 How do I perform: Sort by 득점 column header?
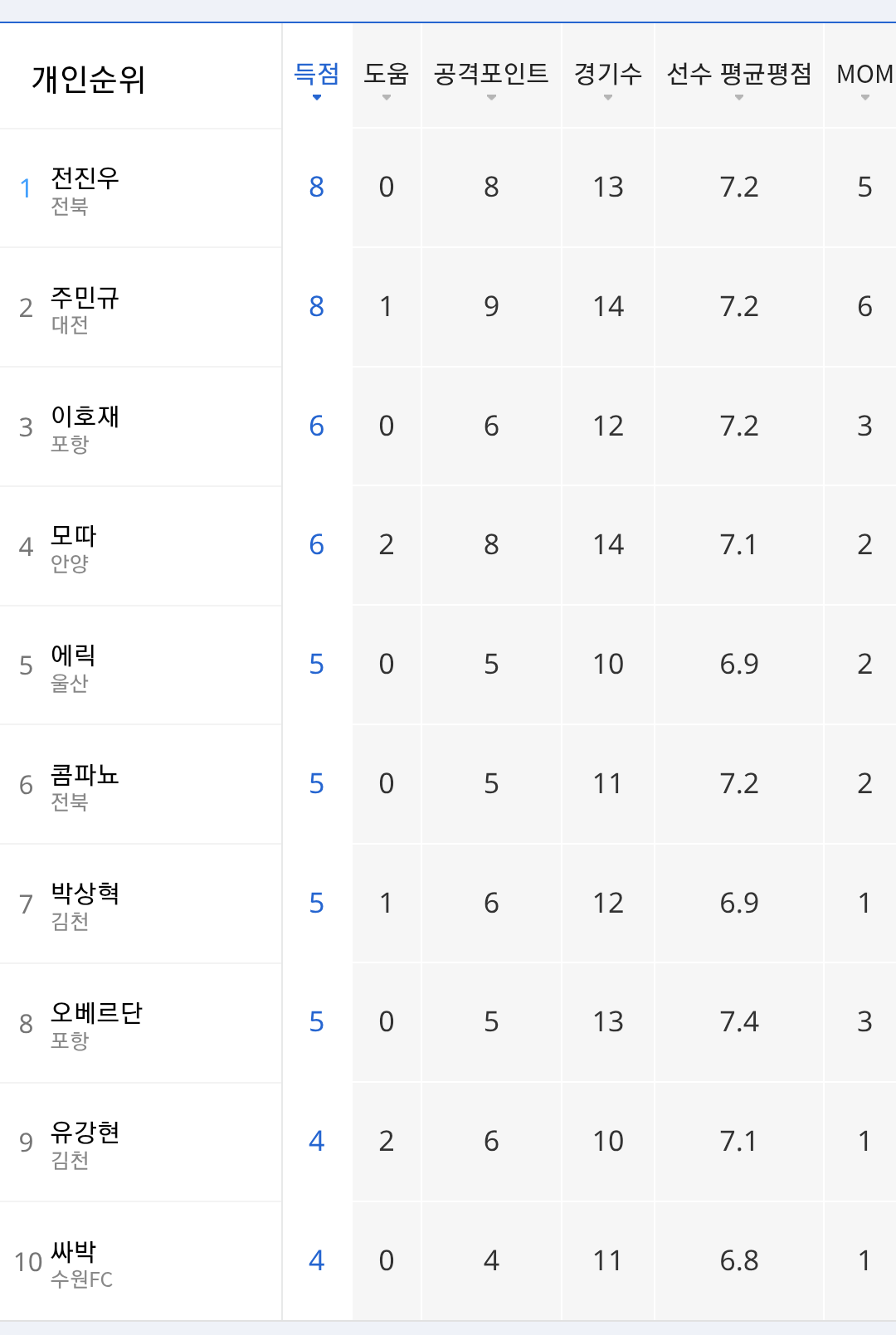[316, 76]
